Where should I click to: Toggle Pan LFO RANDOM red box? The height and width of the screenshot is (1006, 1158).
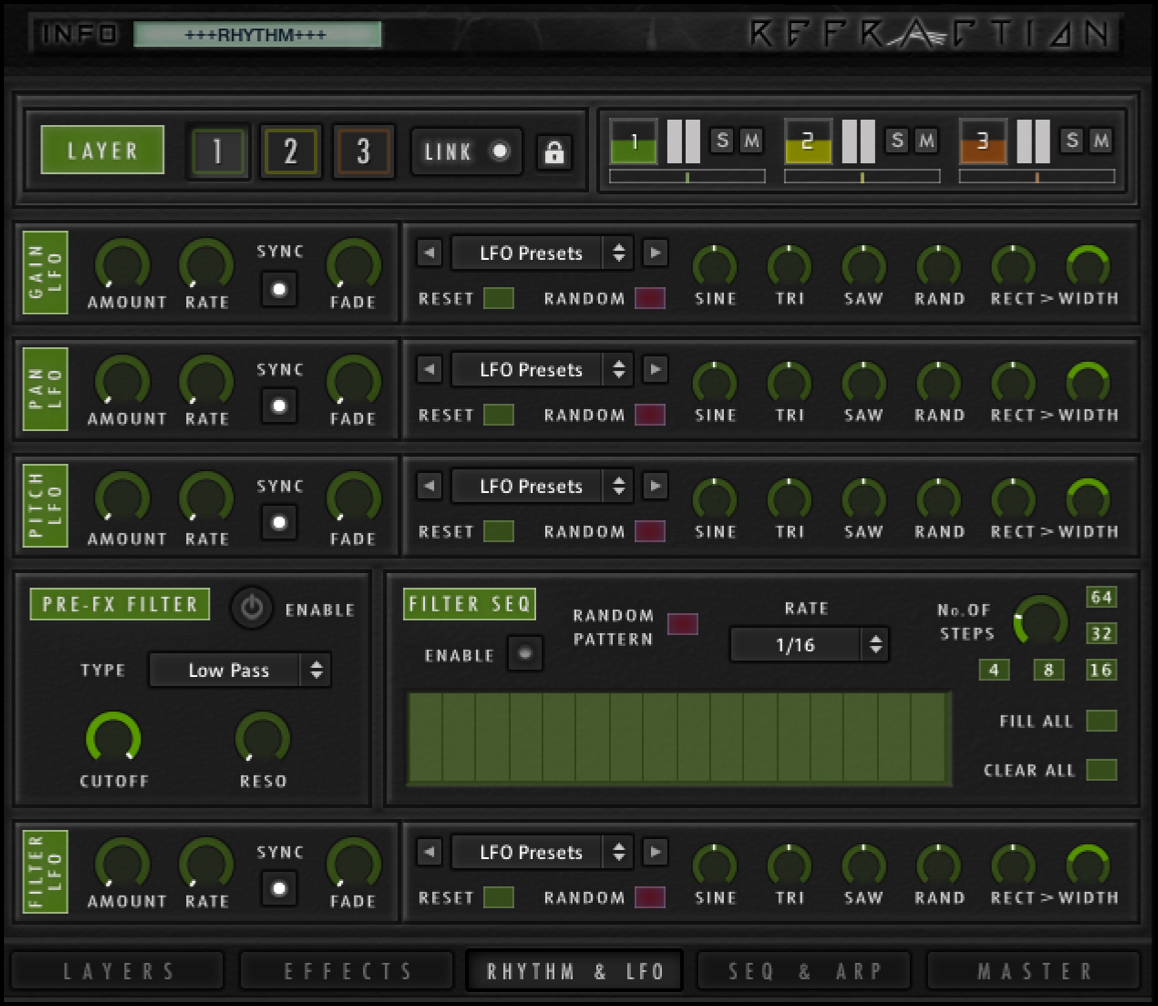[x=650, y=414]
